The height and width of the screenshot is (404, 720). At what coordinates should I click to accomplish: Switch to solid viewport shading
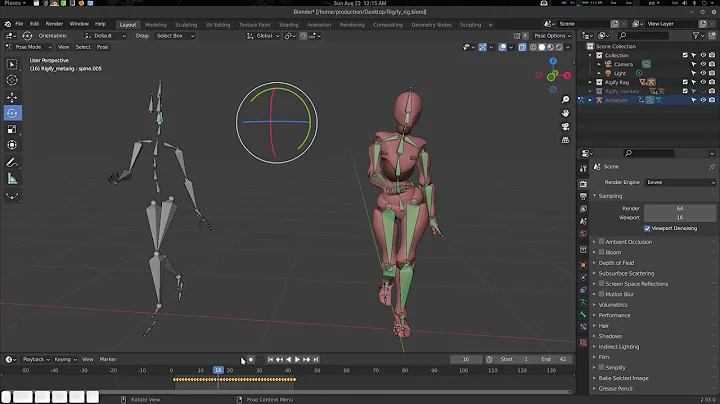(x=542, y=47)
